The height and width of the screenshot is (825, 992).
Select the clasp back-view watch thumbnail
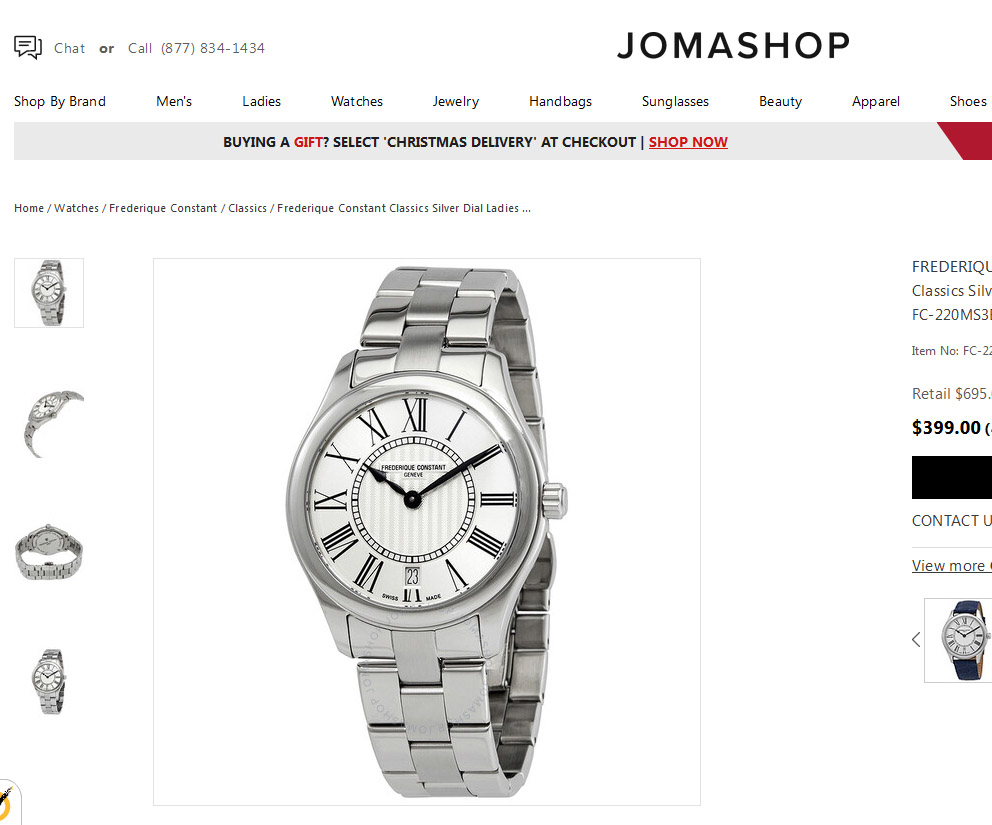pos(49,552)
